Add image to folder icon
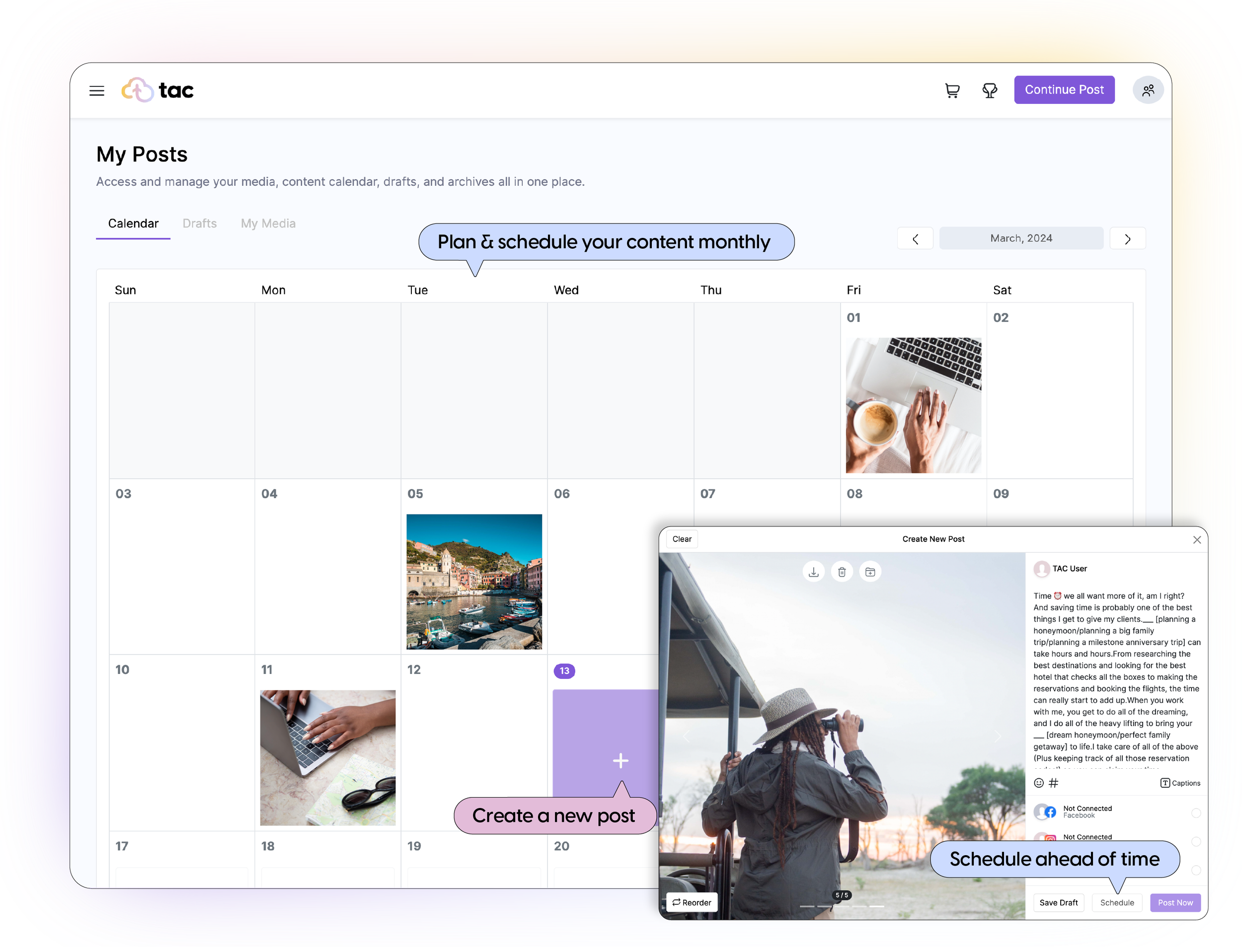 [870, 572]
